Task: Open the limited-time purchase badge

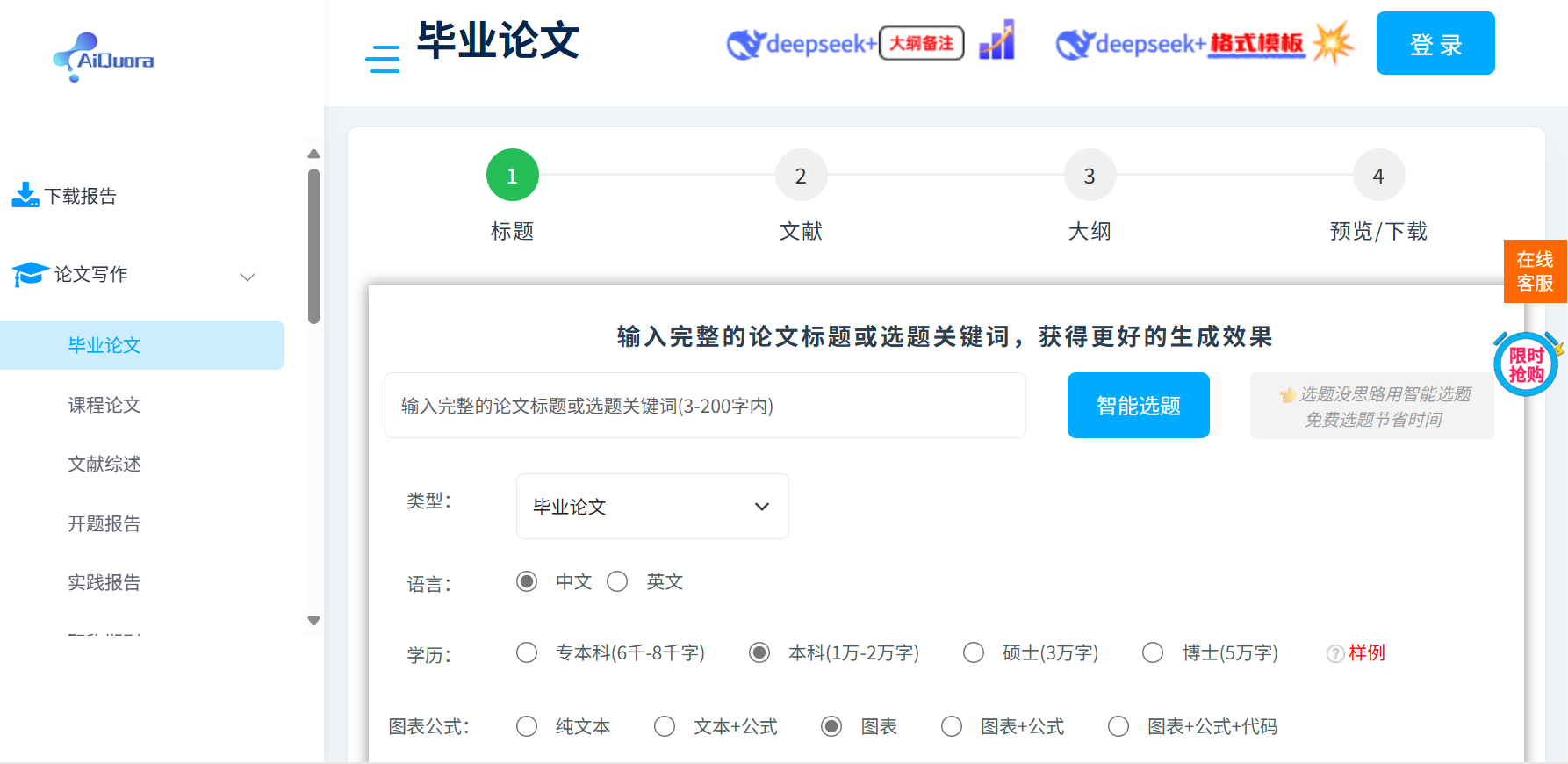Action: point(1527,364)
